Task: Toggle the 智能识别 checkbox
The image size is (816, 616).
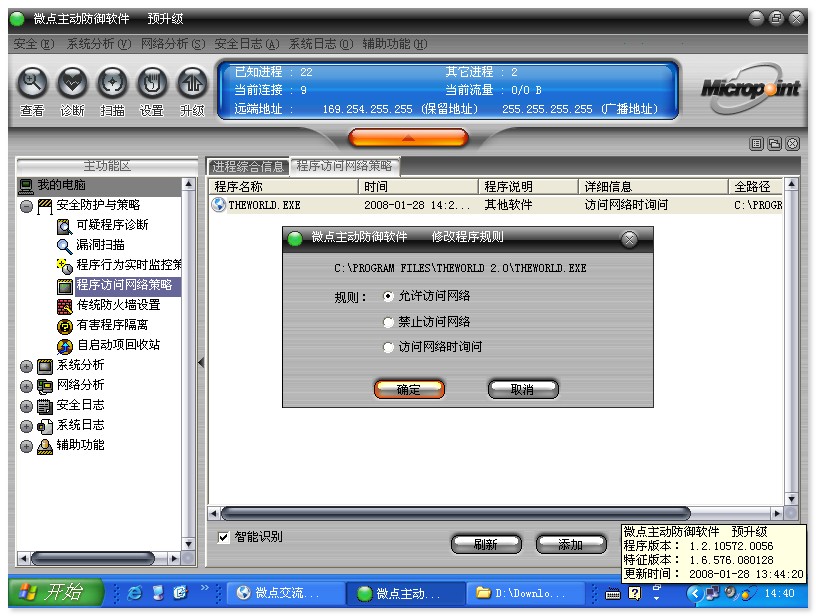Action: (223, 537)
